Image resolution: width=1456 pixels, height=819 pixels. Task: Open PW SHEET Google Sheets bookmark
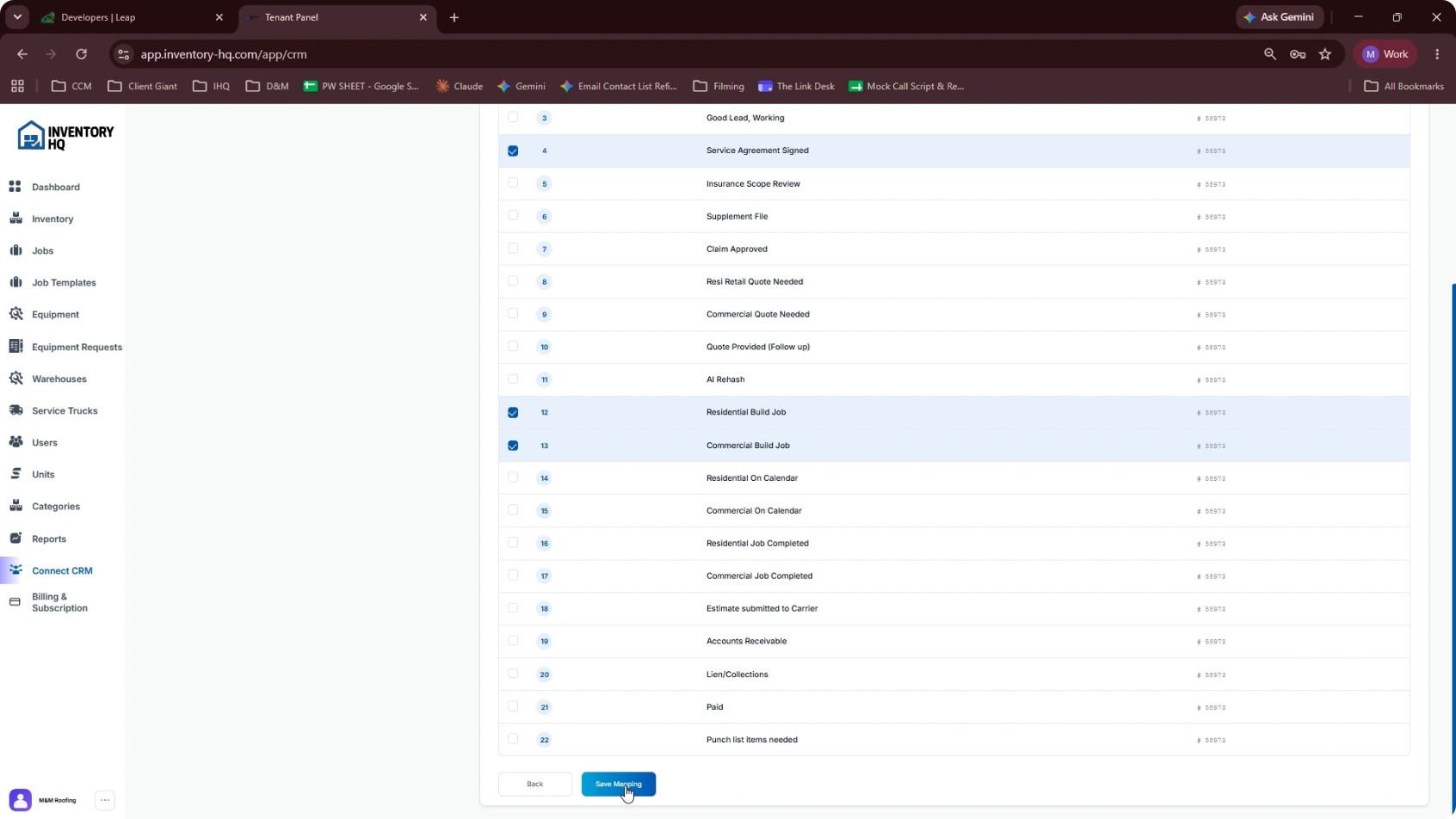(361, 86)
